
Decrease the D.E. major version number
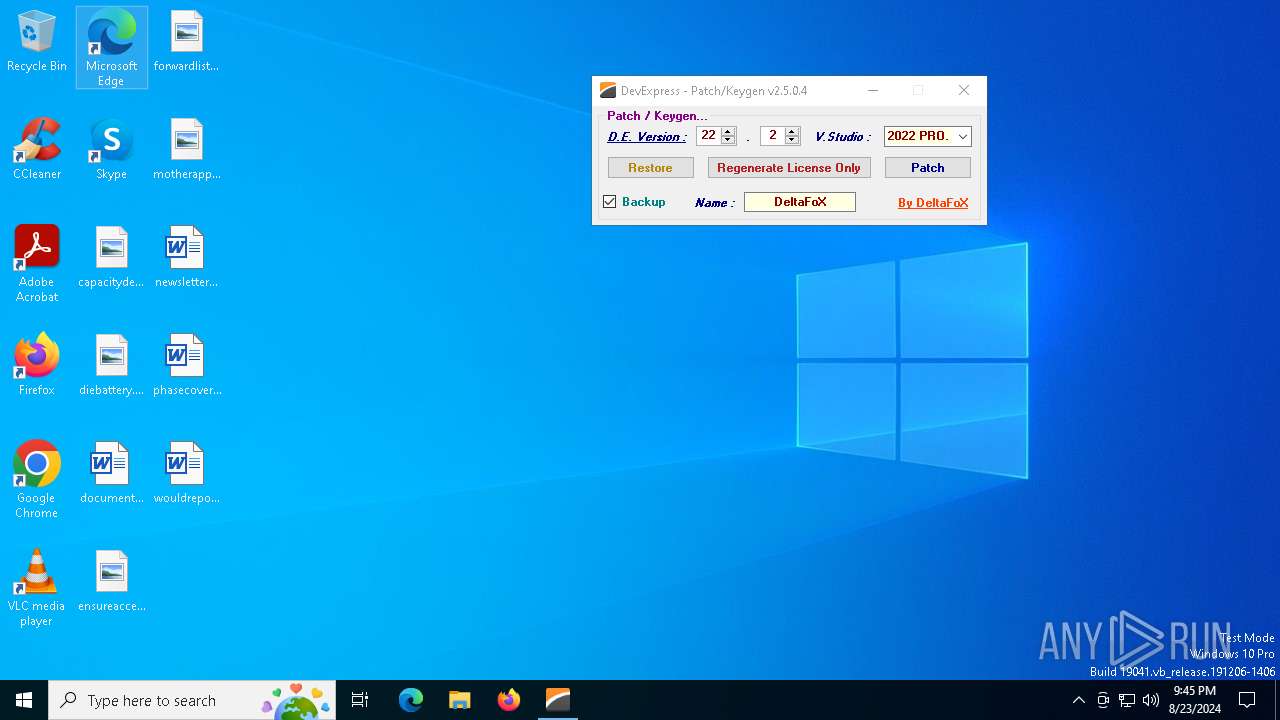point(728,140)
